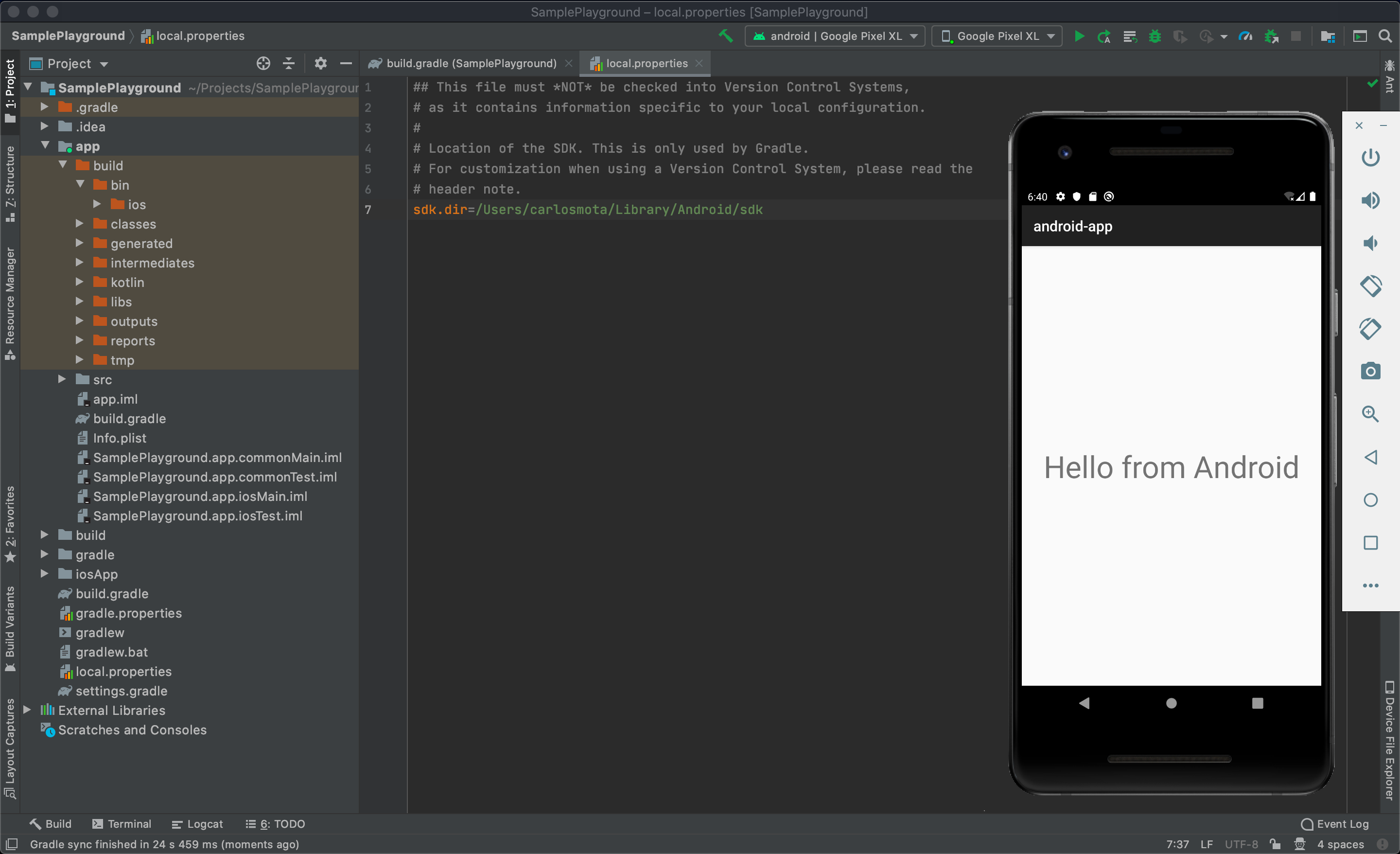Click the emulator zoom magnifier icon
Screen dimensions: 1400x854
1370,414
